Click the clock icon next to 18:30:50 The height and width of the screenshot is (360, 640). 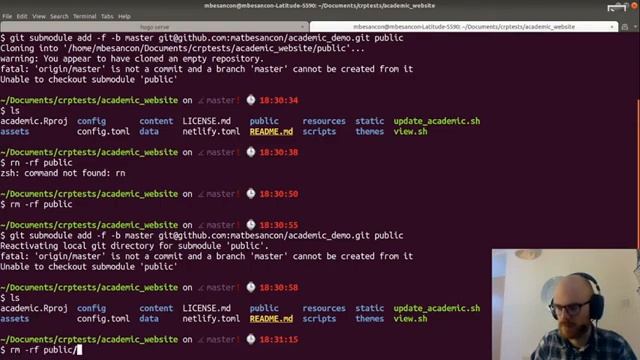click(251, 193)
